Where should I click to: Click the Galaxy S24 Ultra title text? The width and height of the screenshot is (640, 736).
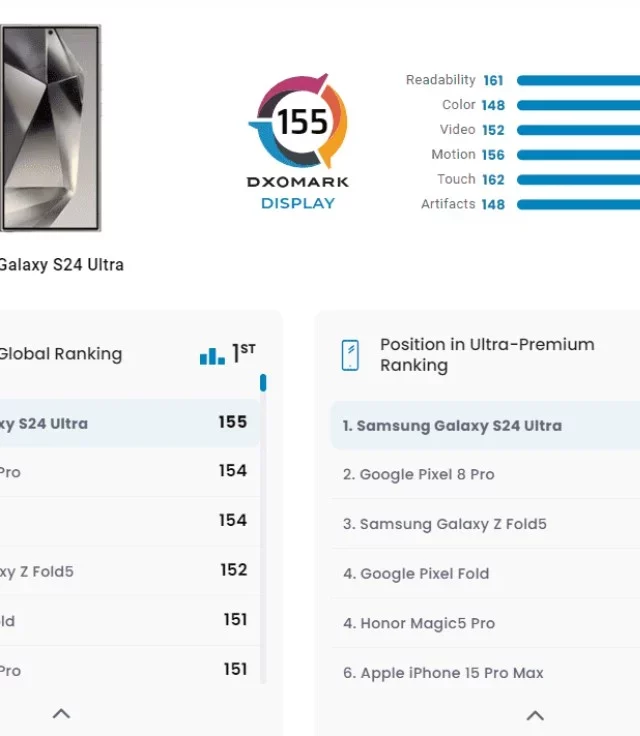pos(62,265)
